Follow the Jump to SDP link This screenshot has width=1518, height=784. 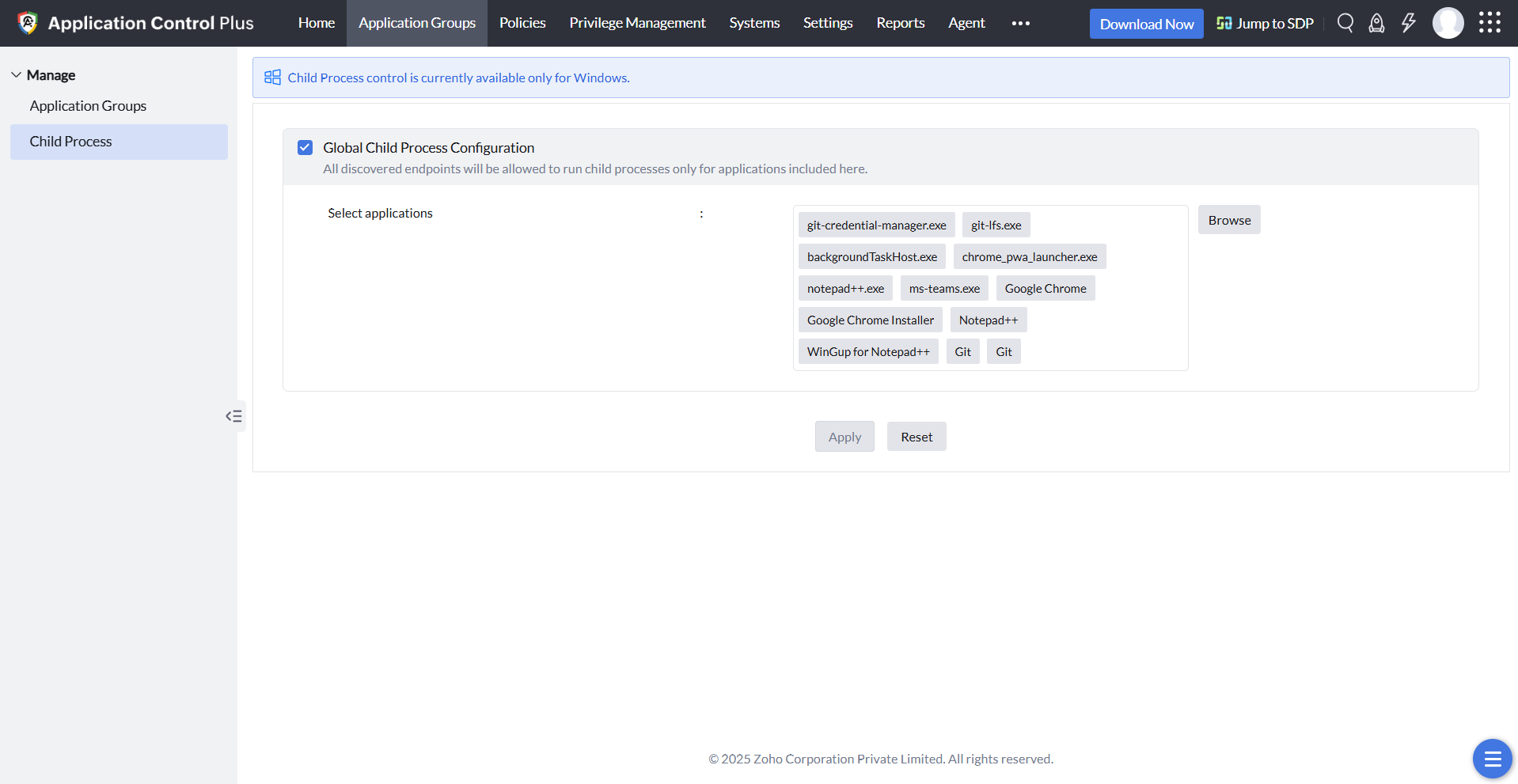coord(1265,24)
